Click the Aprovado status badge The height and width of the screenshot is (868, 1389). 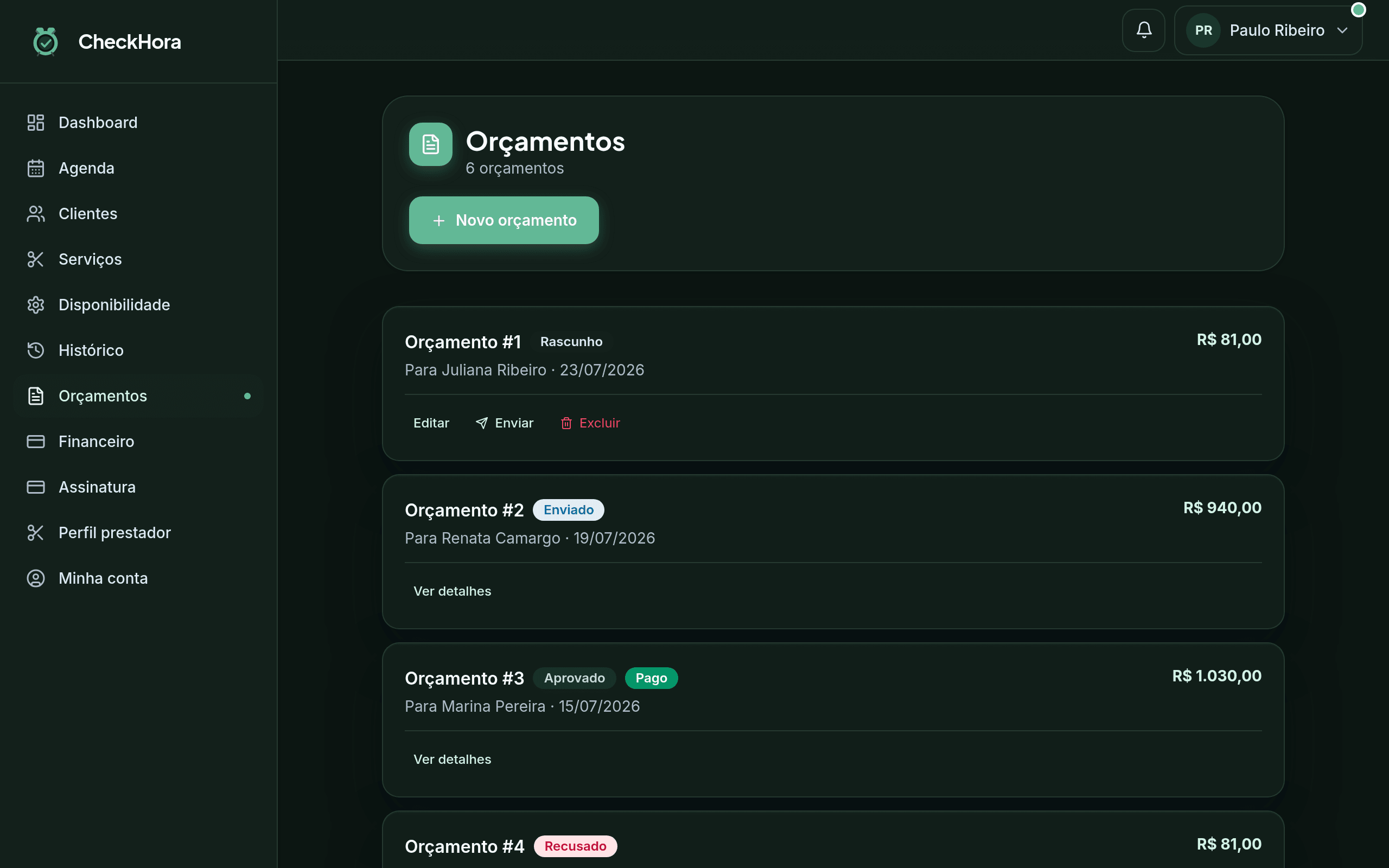[x=574, y=678]
